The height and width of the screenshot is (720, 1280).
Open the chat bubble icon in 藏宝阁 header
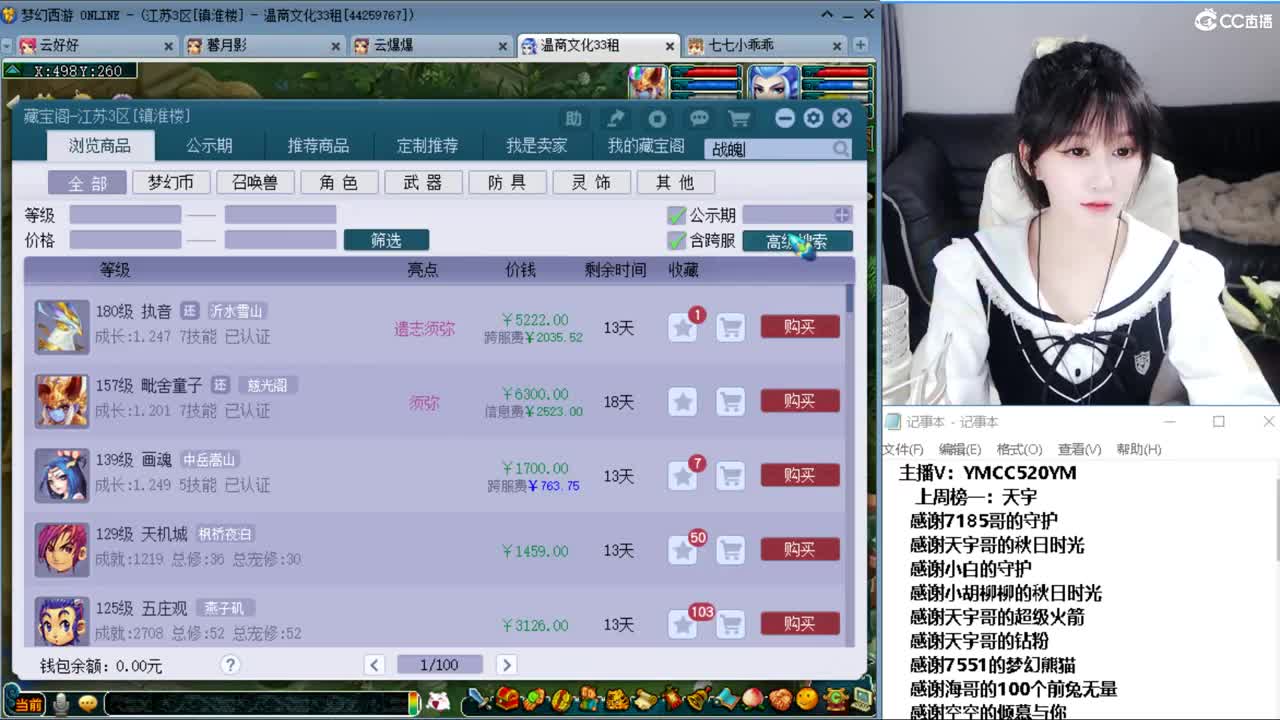tap(698, 118)
